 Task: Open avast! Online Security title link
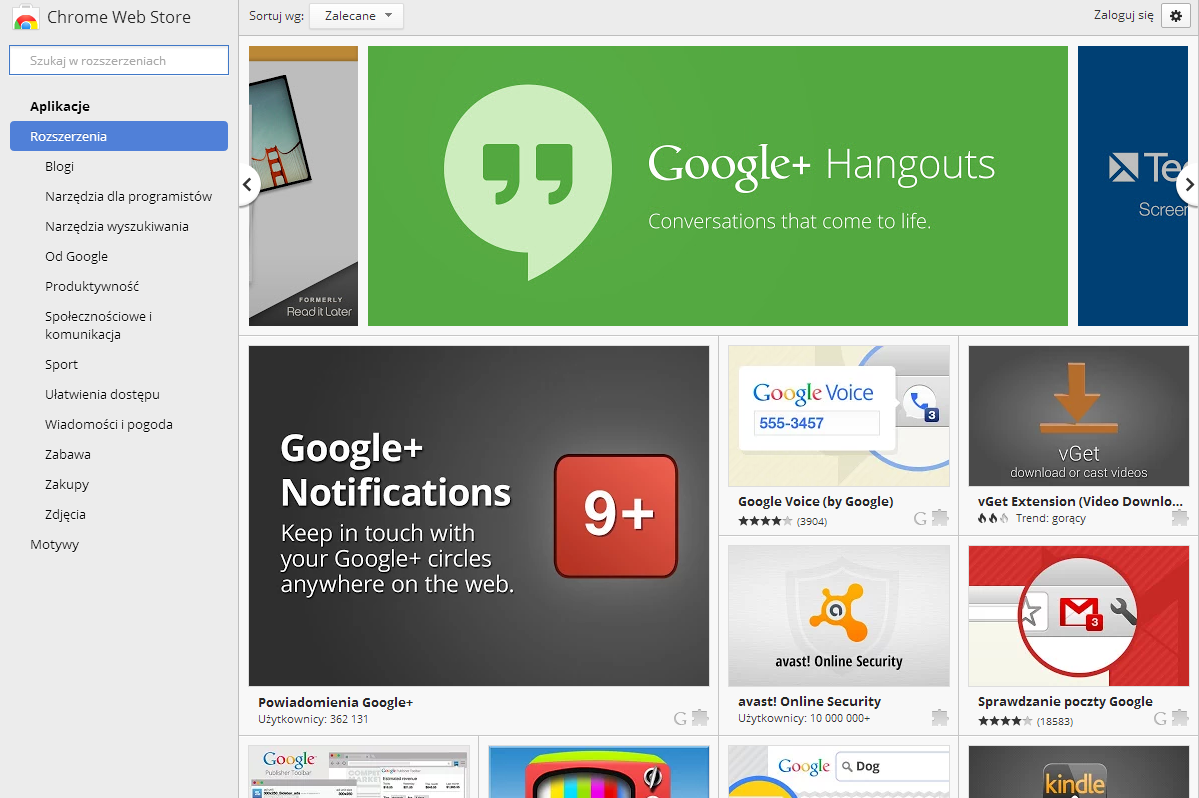[809, 701]
